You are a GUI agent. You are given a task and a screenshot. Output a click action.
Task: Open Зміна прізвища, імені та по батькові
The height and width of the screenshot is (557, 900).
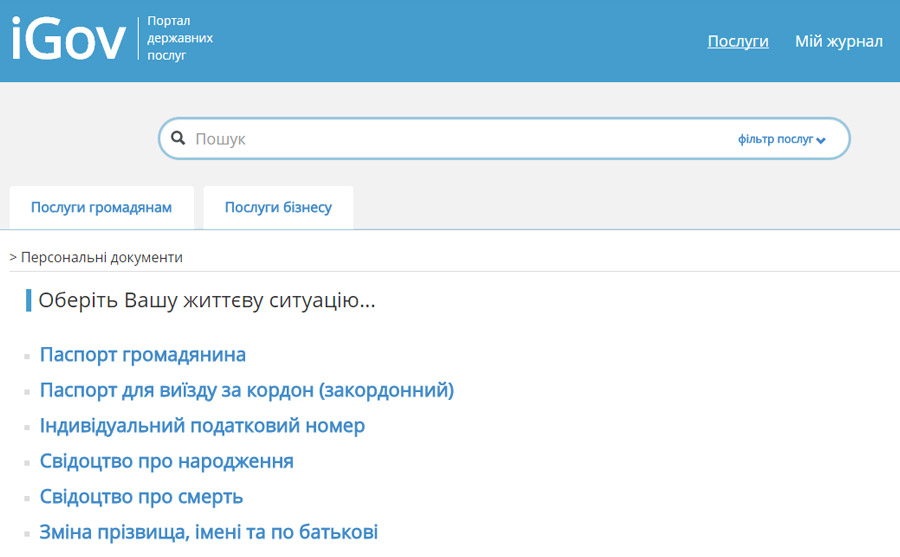click(208, 532)
